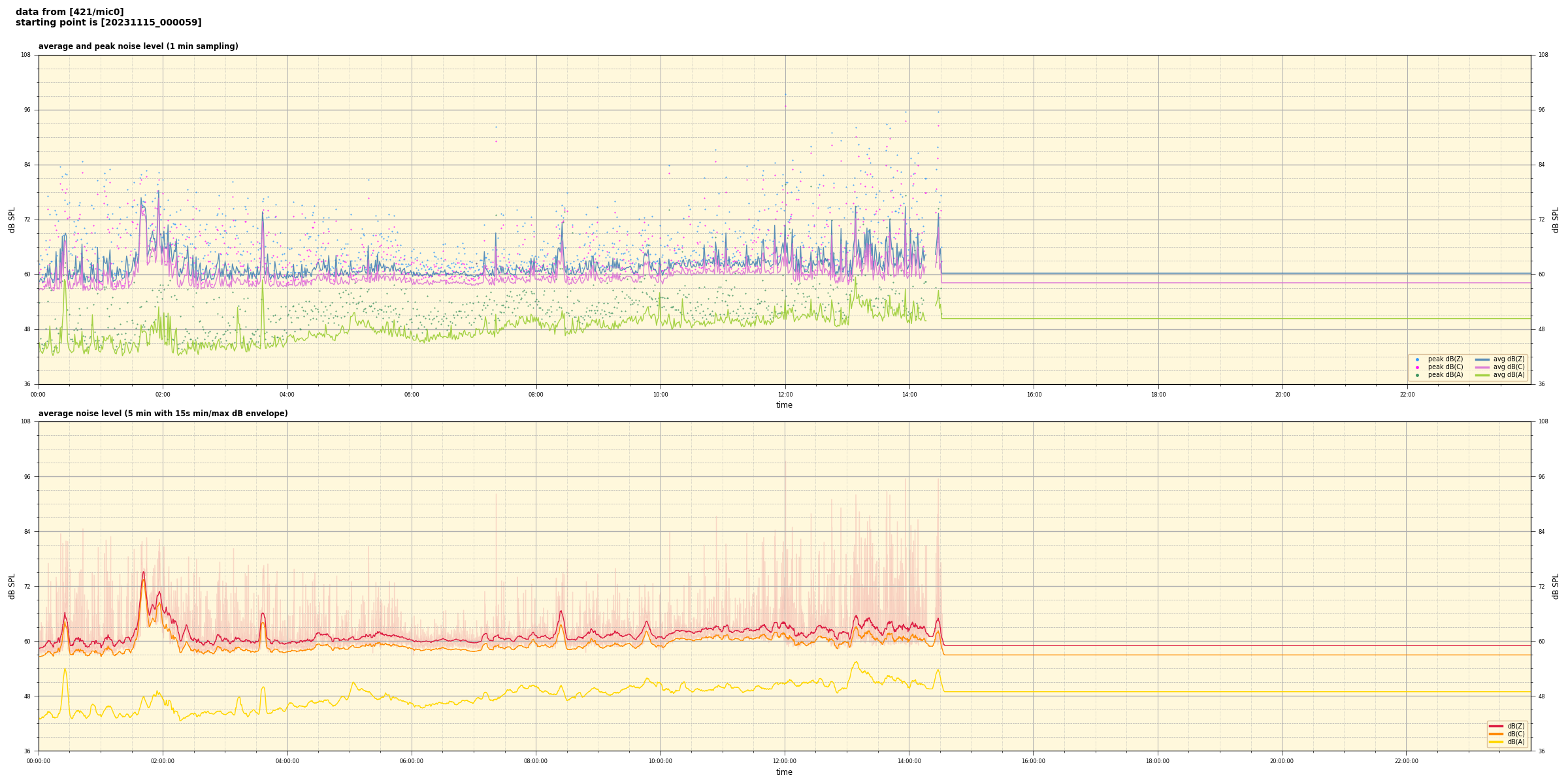Click the 14:00:00 tick label on lower chart

909,761
